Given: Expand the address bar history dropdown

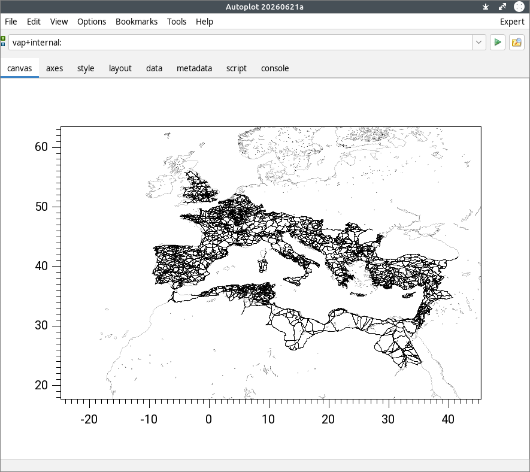Looking at the screenshot, I should [479, 42].
